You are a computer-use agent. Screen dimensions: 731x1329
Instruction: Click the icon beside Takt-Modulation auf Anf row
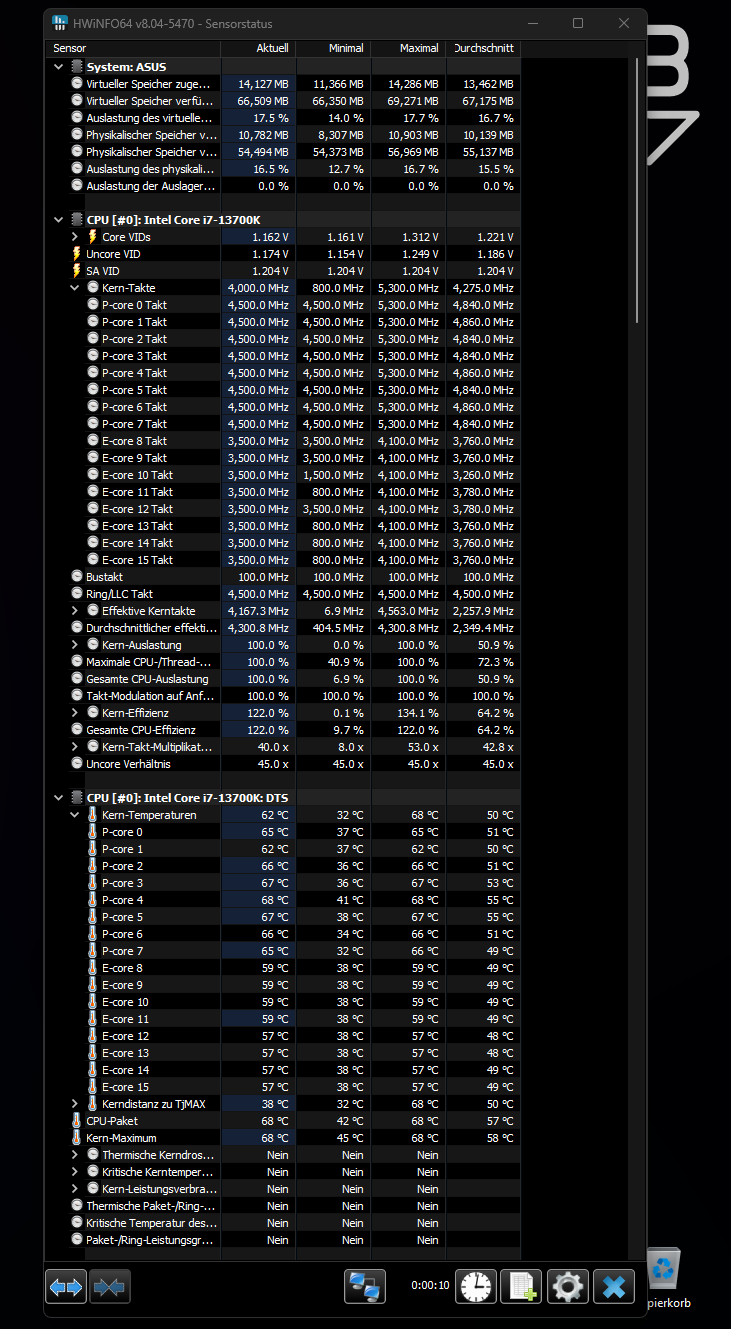pyautogui.click(x=77, y=696)
